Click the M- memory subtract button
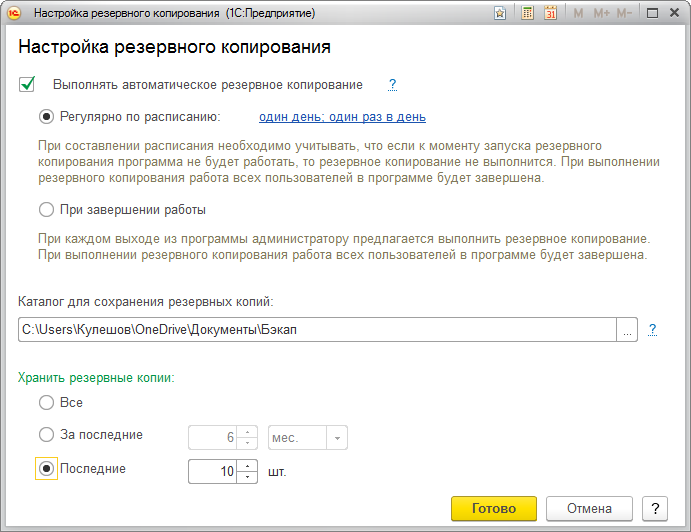The width and height of the screenshot is (691, 532). [624, 14]
